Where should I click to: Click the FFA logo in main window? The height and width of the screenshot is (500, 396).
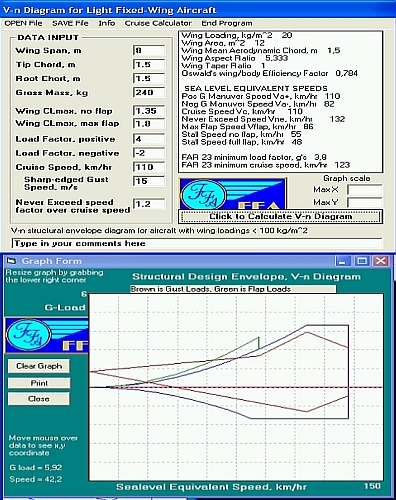pos(233,194)
